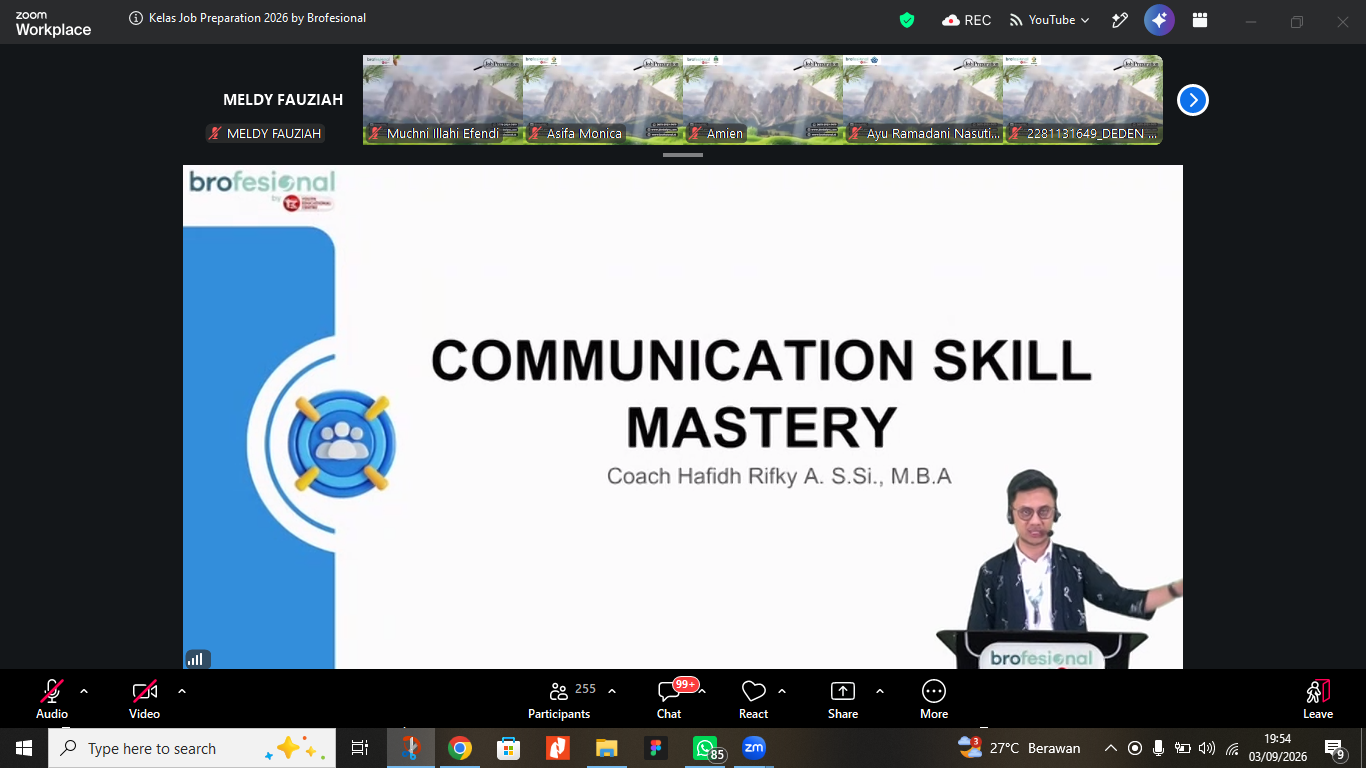This screenshot has width=1366, height=768.
Task: Open YouTube live stream dropdown
Action: pyautogui.click(x=1049, y=20)
